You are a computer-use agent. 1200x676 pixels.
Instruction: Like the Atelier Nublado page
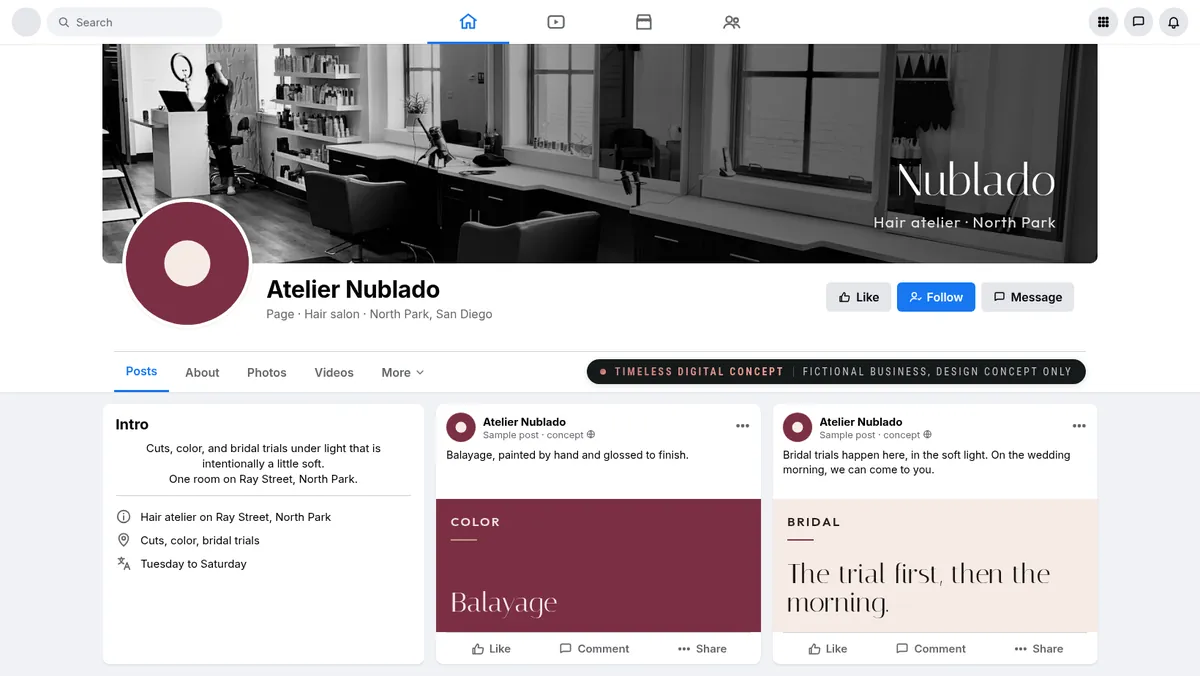point(858,297)
